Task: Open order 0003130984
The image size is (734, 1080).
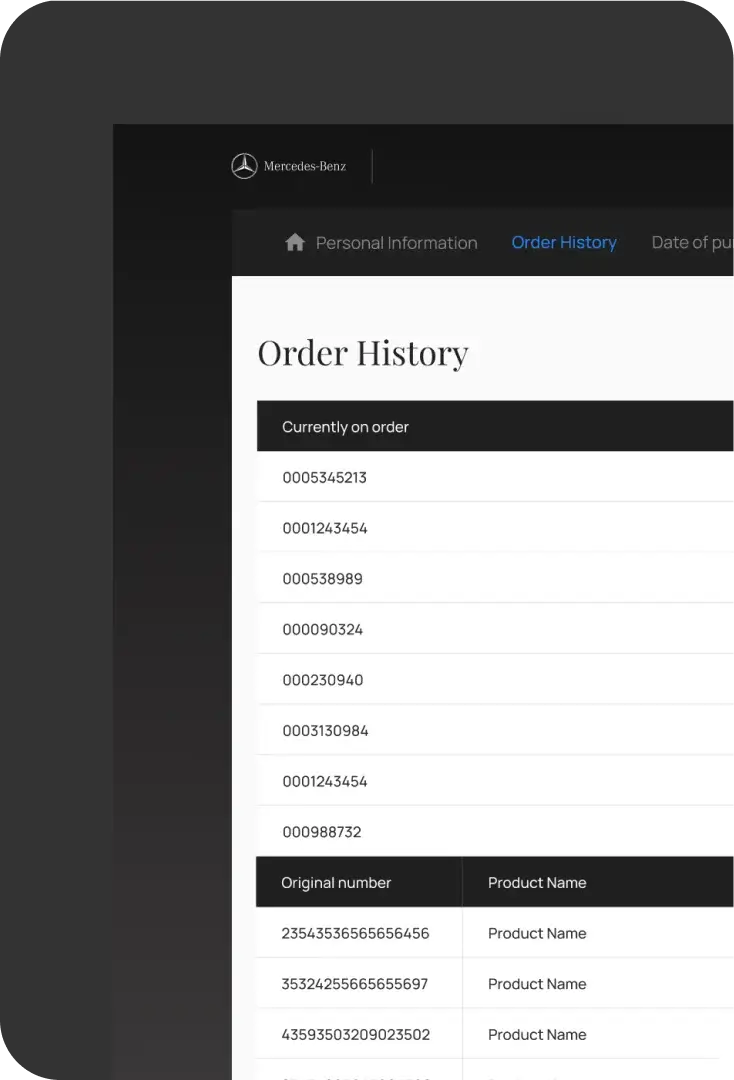Action: click(x=325, y=731)
